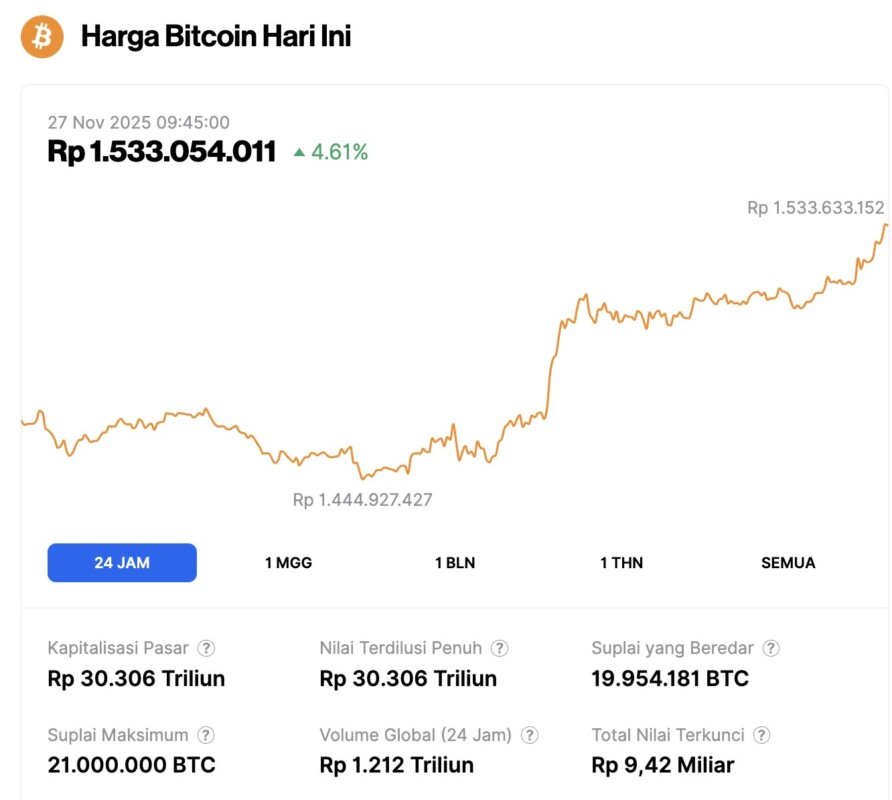
Task: Click help icon beside Nilai Terdilusi Penuh
Action: tap(499, 648)
